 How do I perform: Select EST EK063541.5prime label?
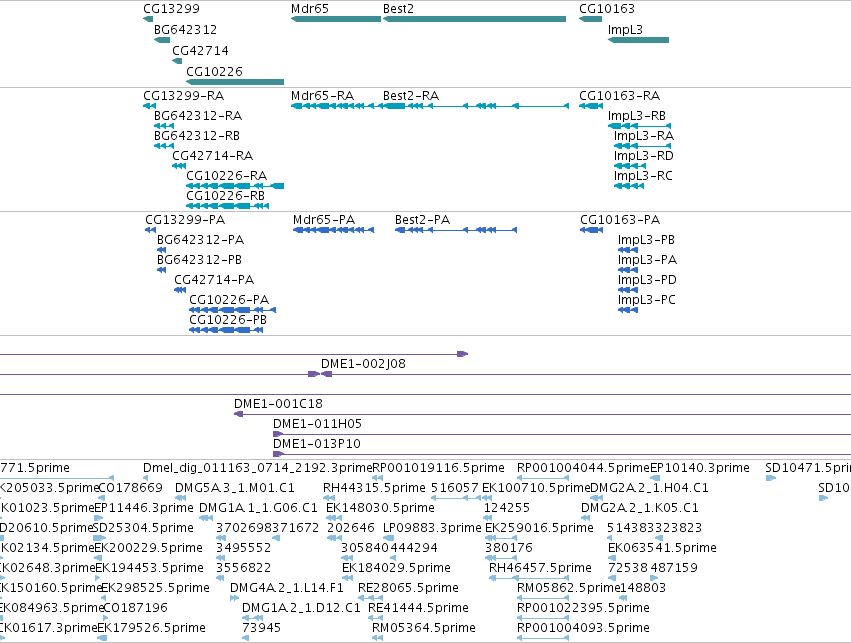pos(662,549)
